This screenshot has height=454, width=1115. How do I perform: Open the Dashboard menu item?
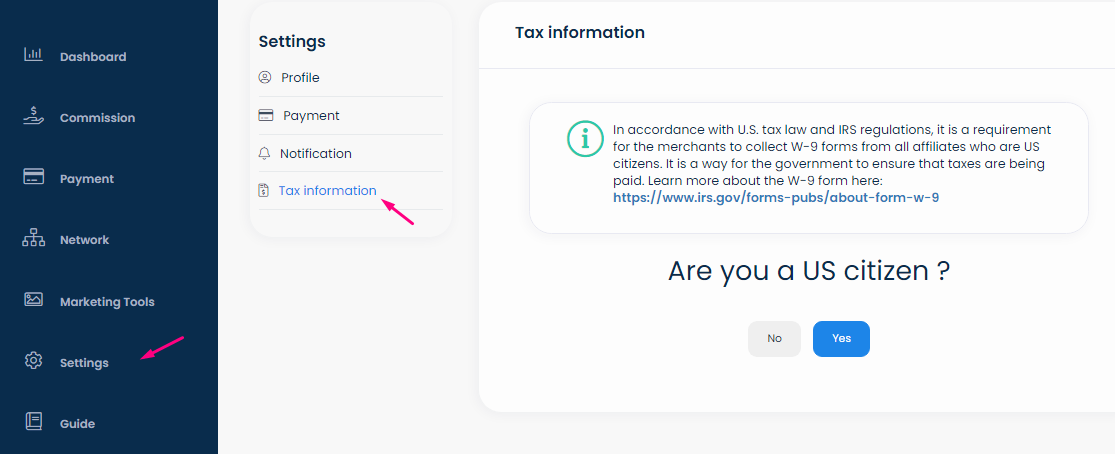click(93, 57)
